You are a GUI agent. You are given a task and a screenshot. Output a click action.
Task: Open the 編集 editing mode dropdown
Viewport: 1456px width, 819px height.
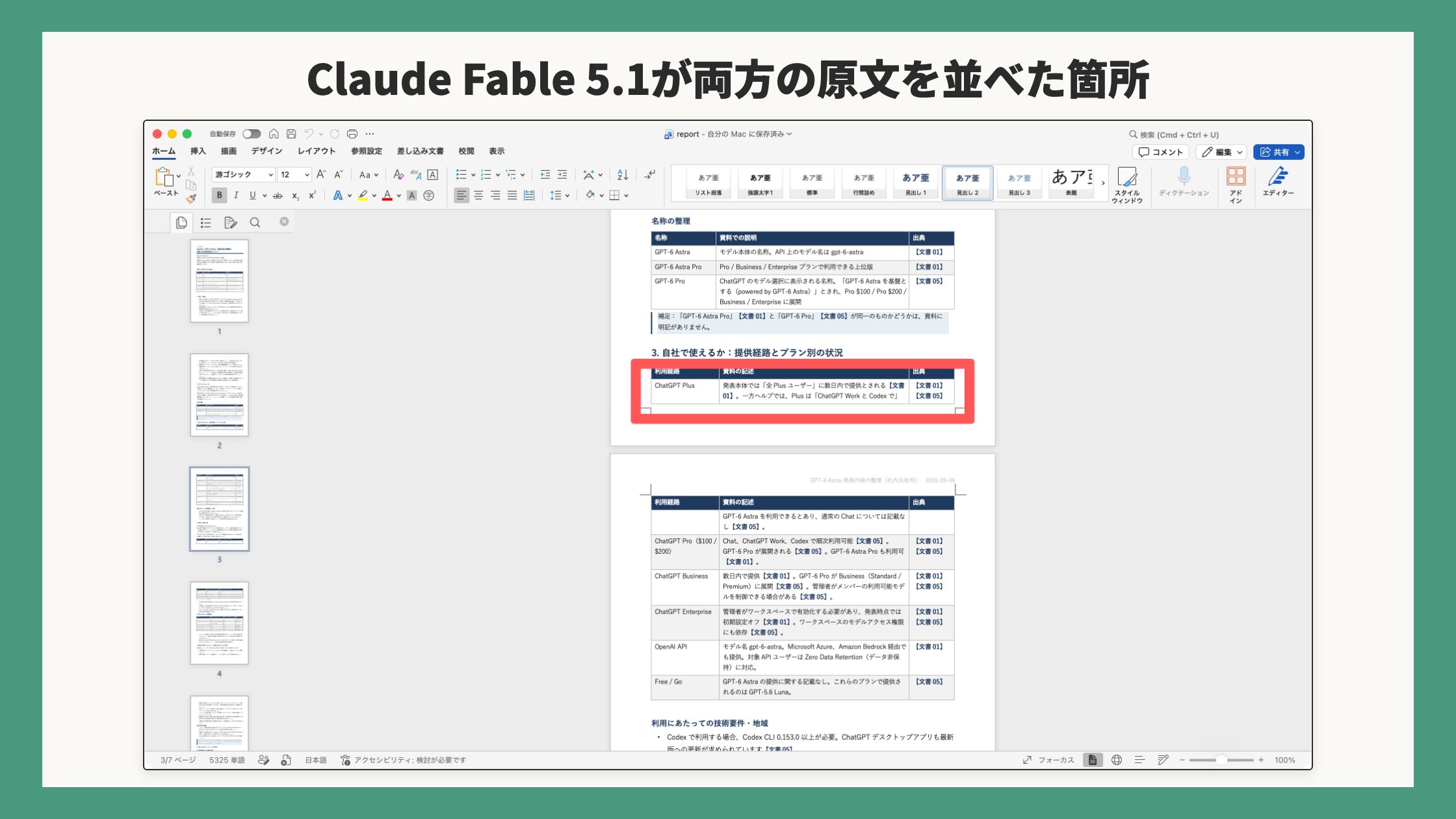point(1221,152)
